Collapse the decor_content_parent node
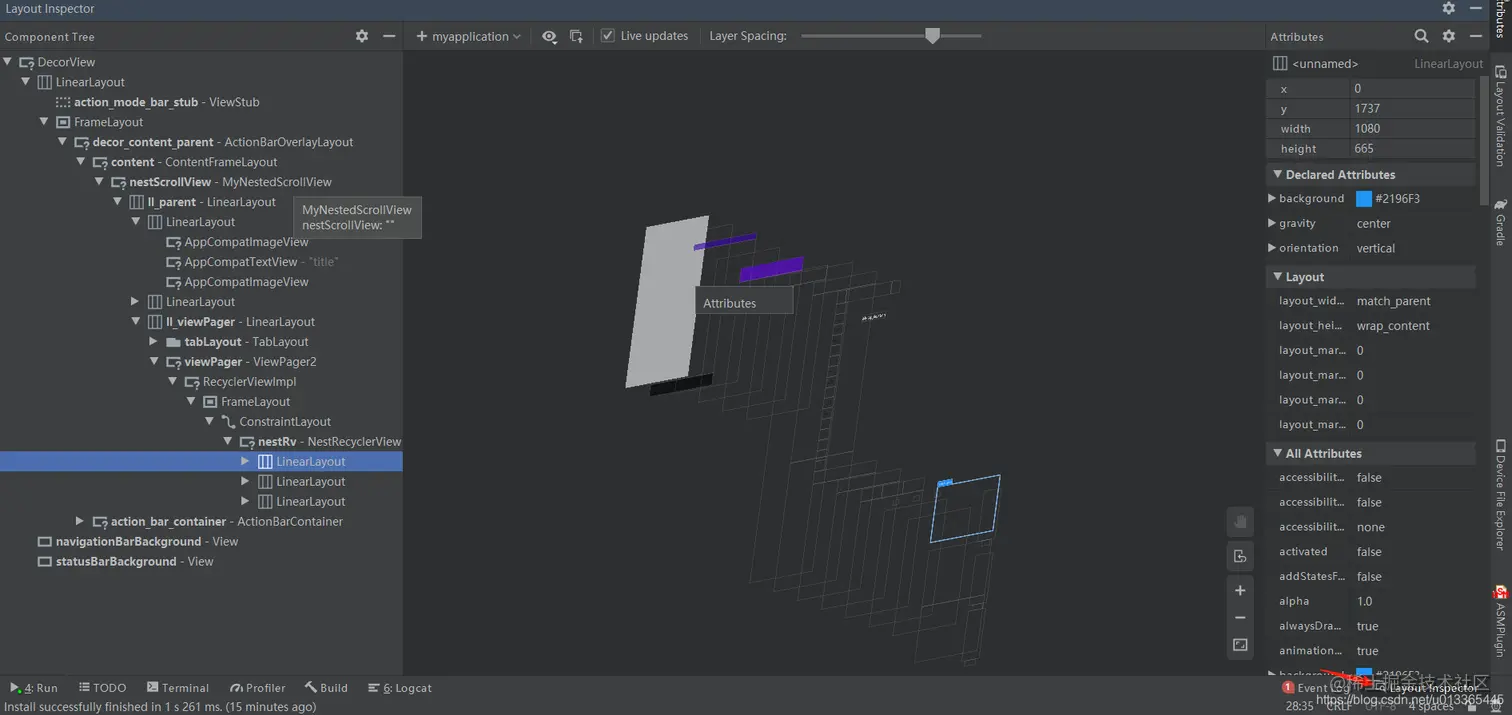Screen dimensions: 1512x715 click(x=63, y=142)
